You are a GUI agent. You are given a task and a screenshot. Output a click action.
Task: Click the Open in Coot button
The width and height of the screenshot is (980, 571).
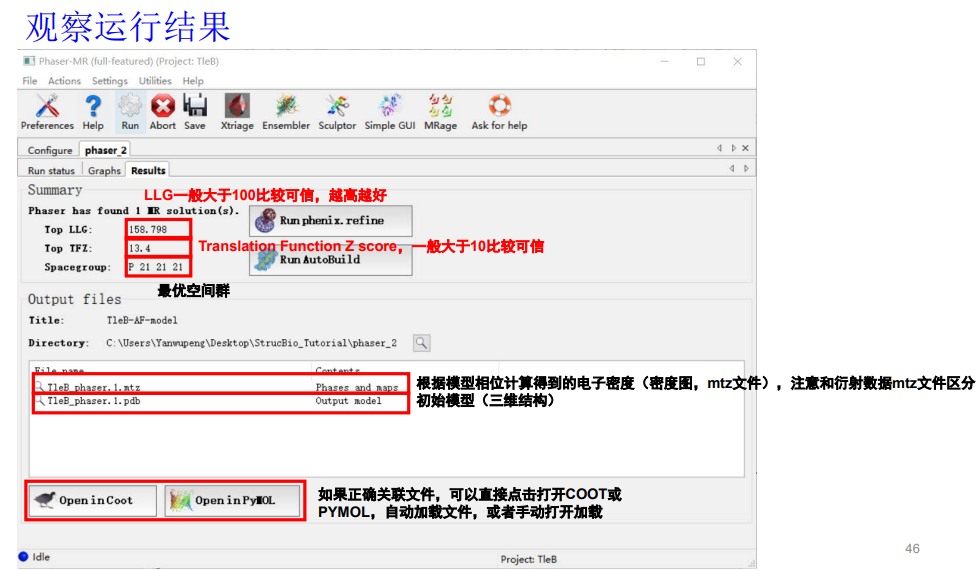click(x=92, y=500)
